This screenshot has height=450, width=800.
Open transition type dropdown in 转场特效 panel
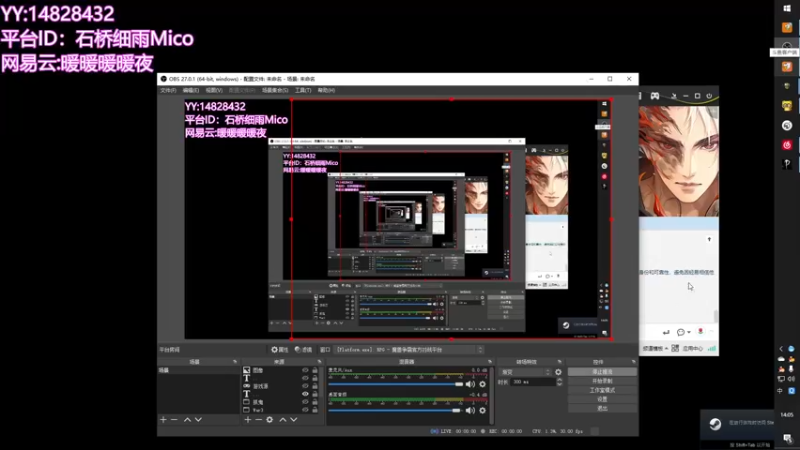pos(526,372)
